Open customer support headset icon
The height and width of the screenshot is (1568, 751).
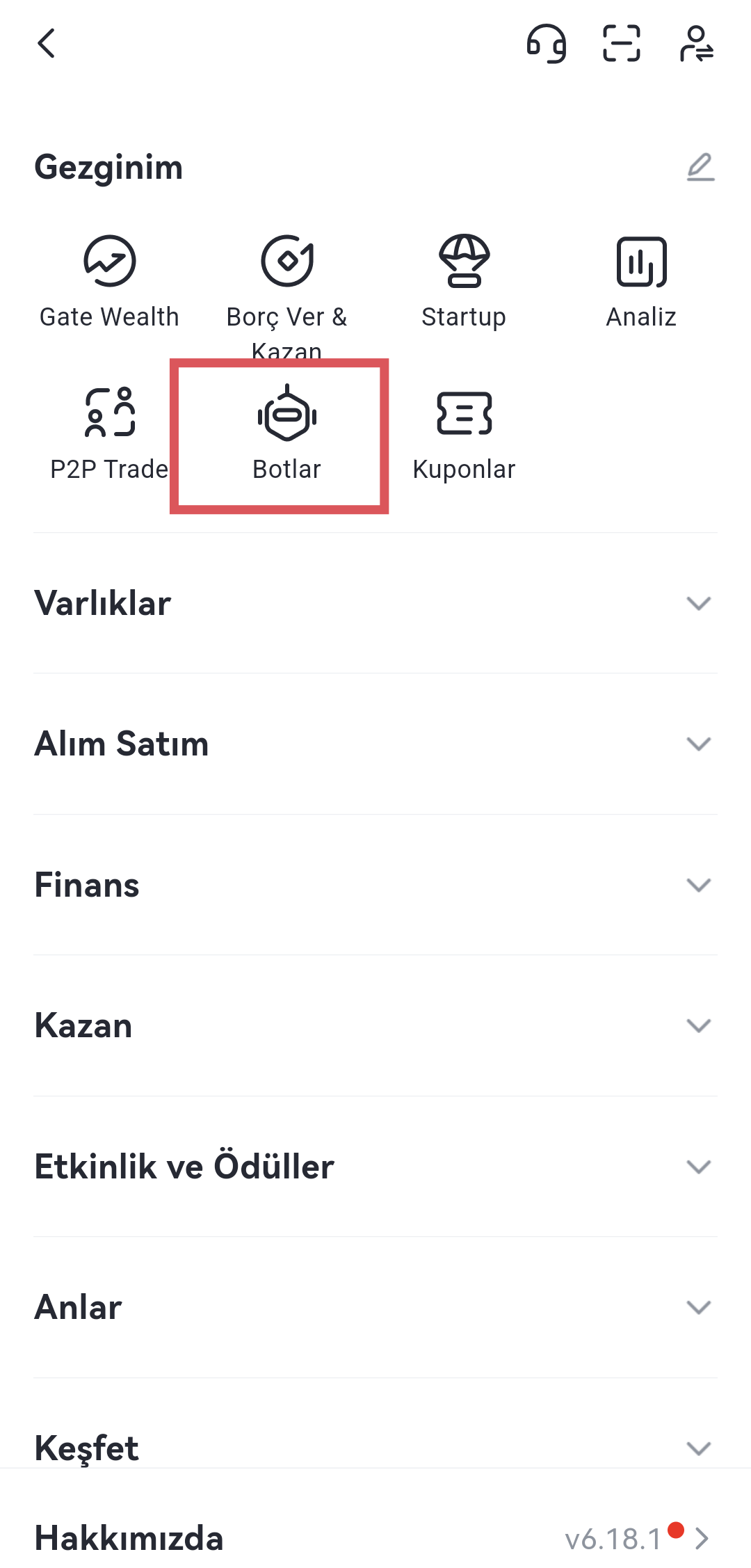[547, 44]
